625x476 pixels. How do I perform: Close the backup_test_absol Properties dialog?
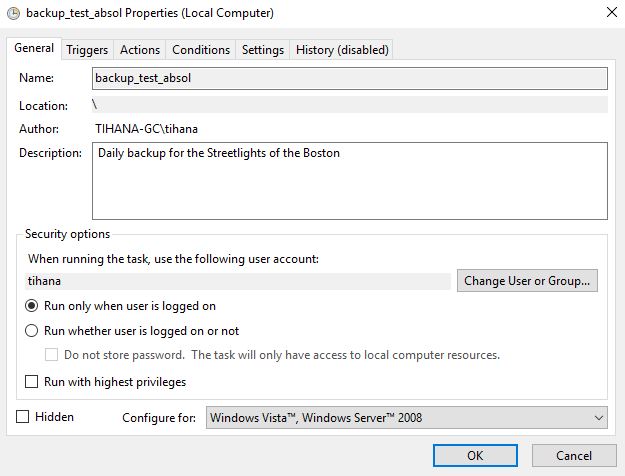coord(612,12)
